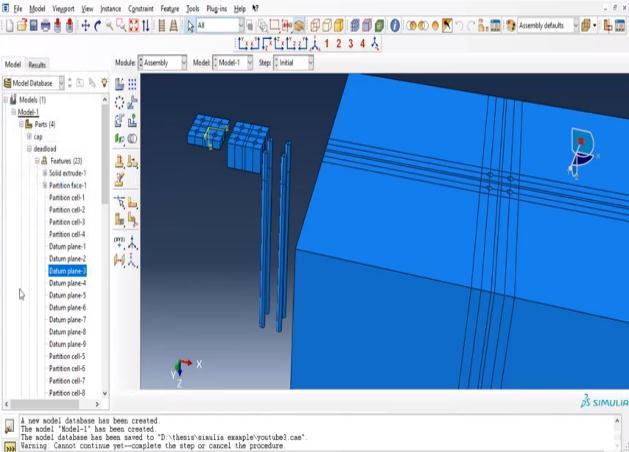
Task: Apply custom view 2
Action: pyautogui.click(x=339, y=44)
